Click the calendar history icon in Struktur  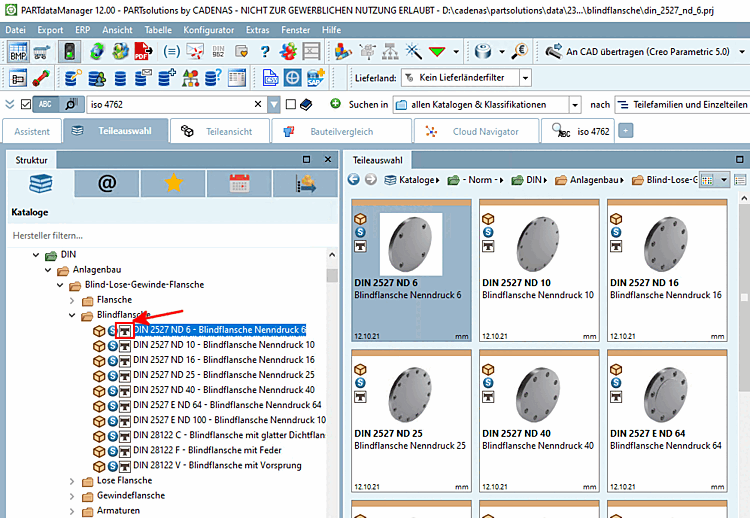pos(239,183)
